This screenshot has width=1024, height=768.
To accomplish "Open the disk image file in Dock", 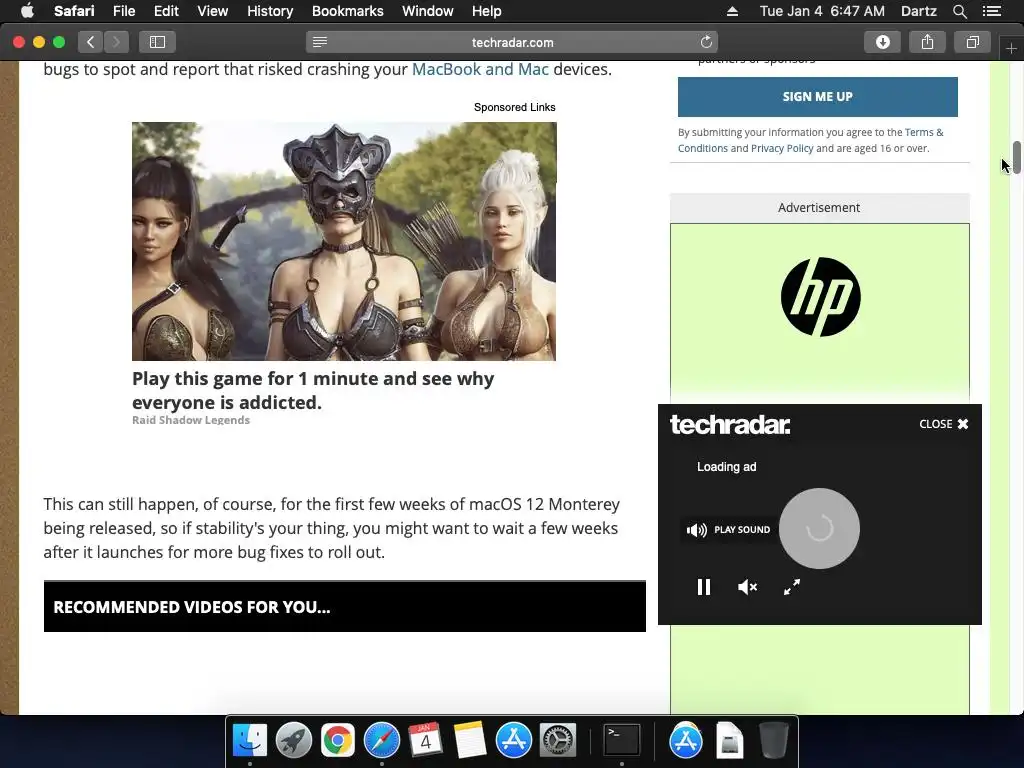I will (x=729, y=741).
